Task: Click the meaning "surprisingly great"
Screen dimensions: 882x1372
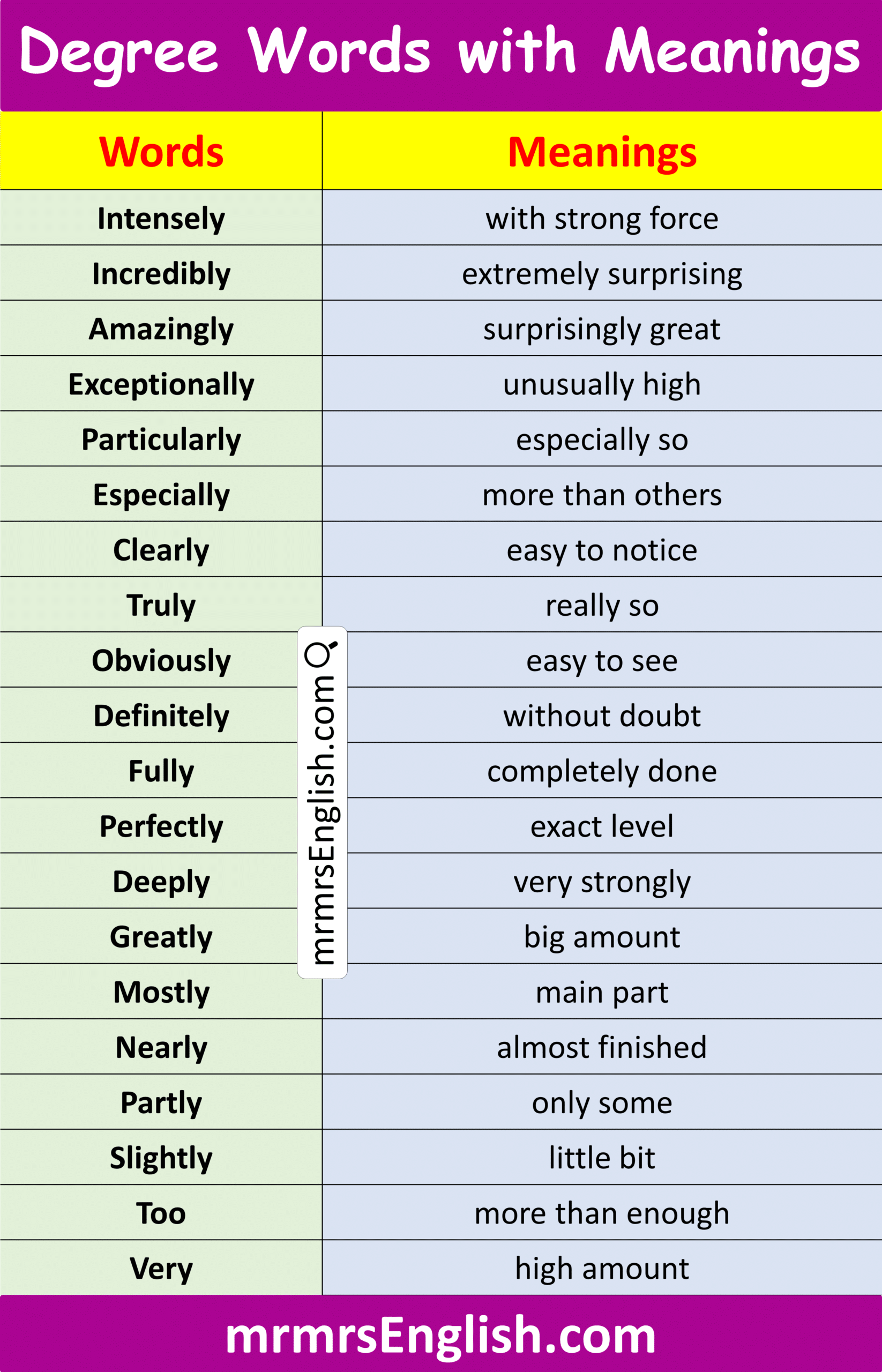Action: [602, 330]
